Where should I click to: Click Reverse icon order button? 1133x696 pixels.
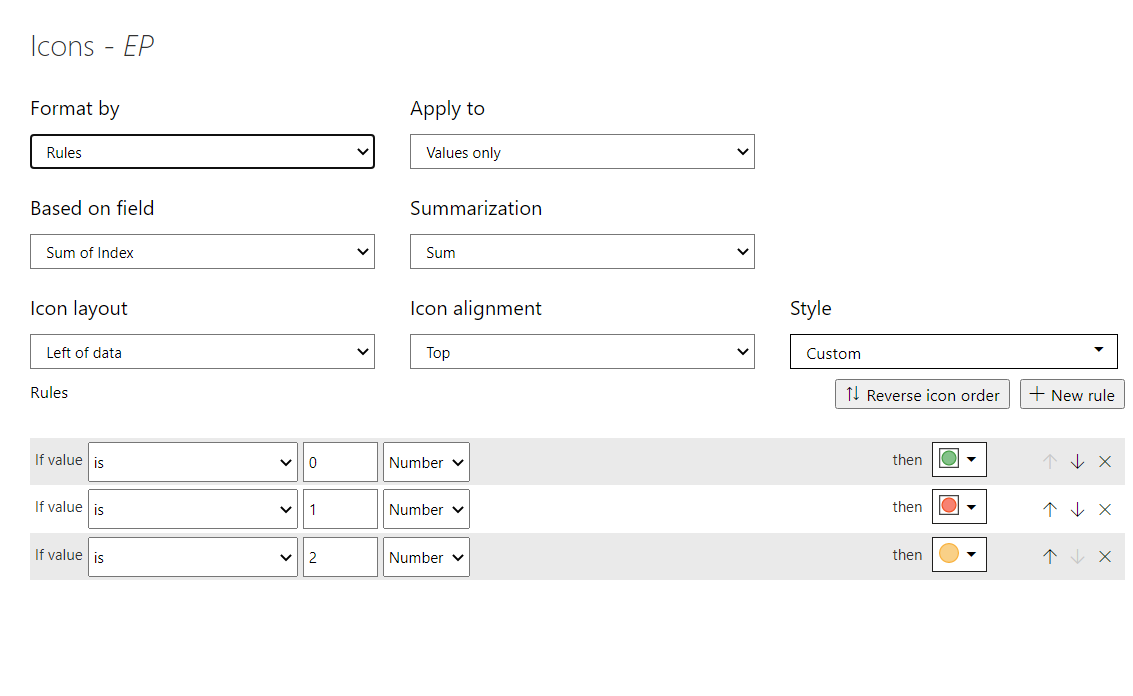pos(922,395)
